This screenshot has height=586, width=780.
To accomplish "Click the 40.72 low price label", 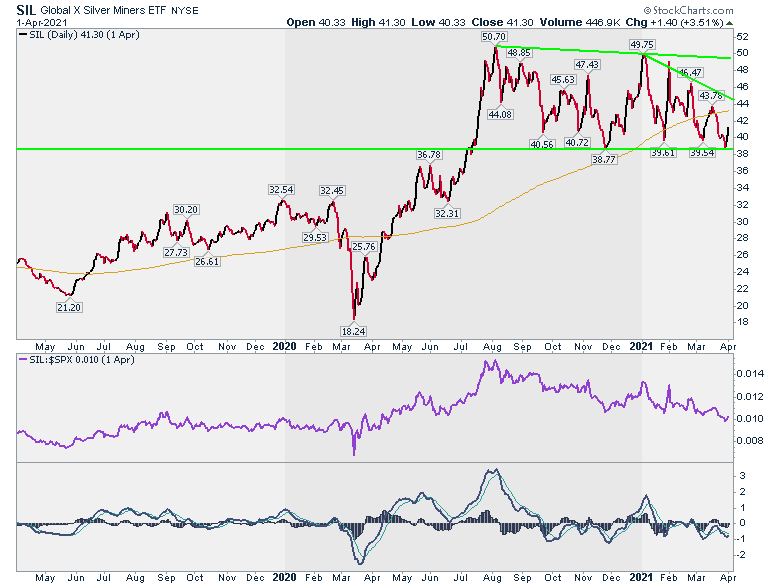I will point(577,143).
